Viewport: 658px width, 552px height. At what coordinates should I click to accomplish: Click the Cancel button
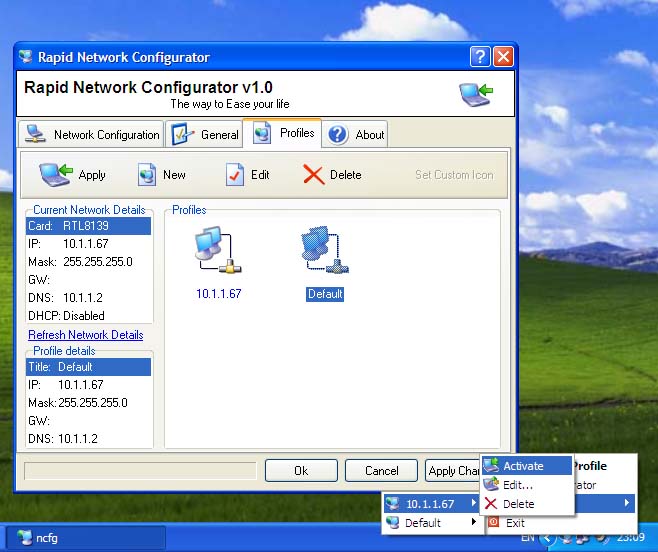click(x=381, y=471)
